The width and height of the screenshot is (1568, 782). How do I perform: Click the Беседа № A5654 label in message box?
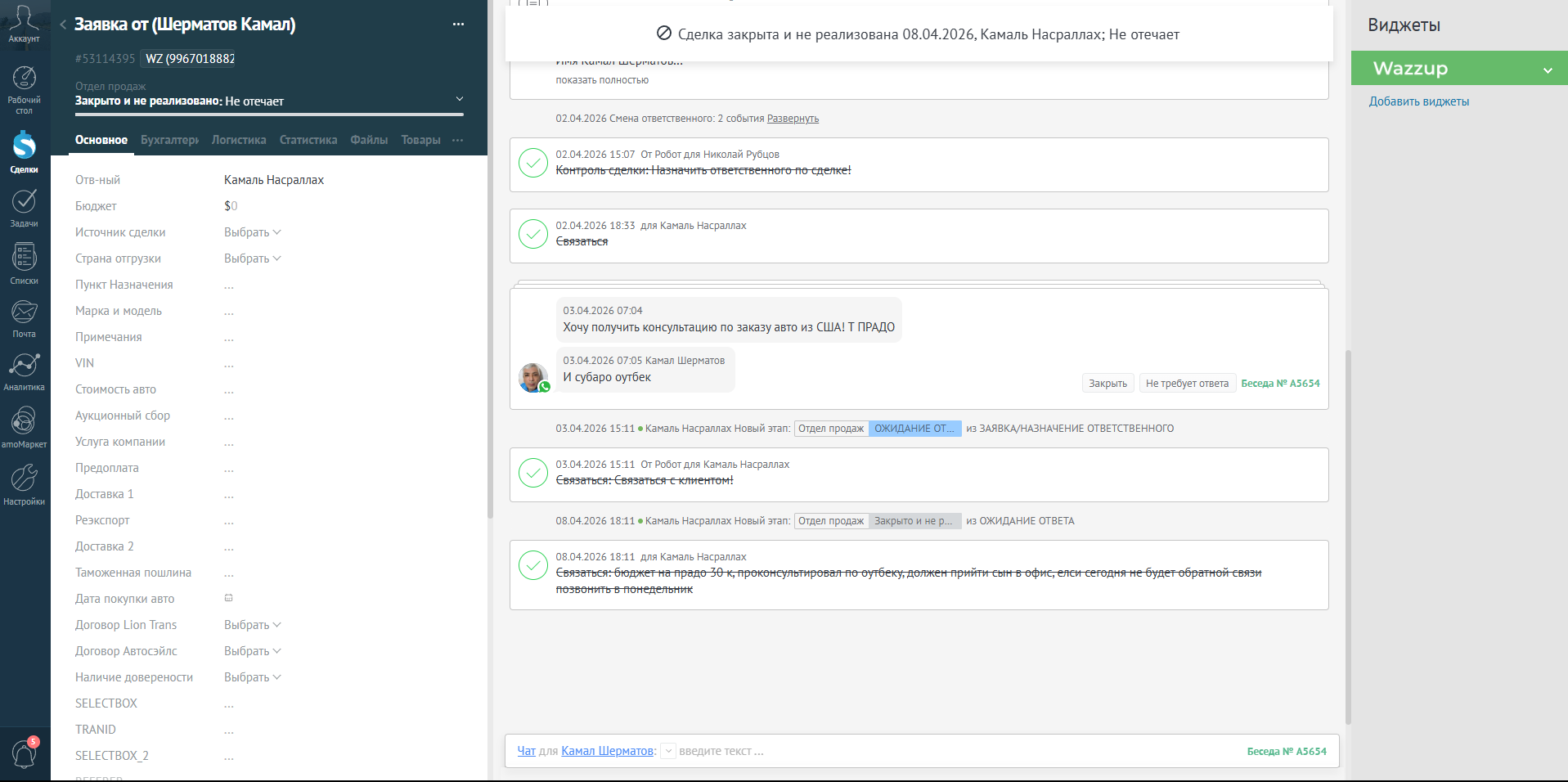tap(1287, 751)
